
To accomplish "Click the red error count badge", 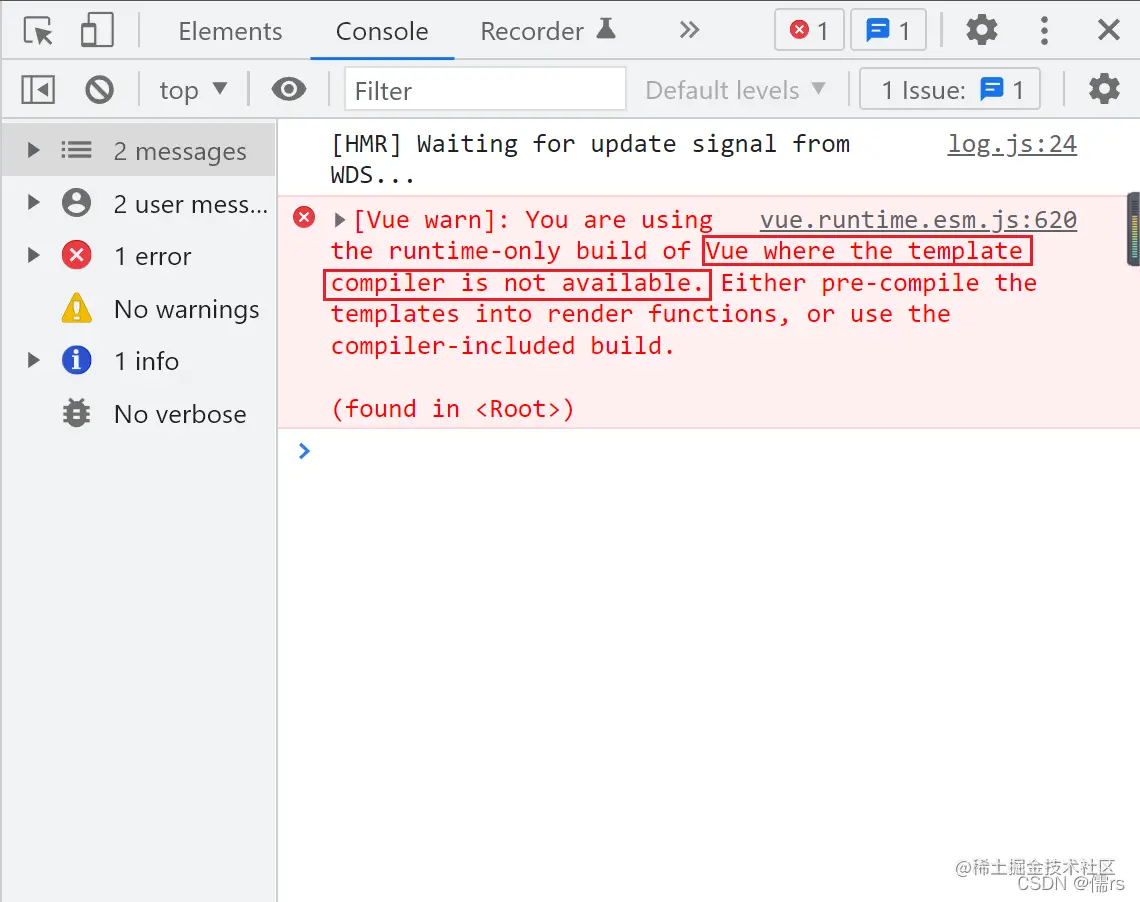I will click(808, 31).
